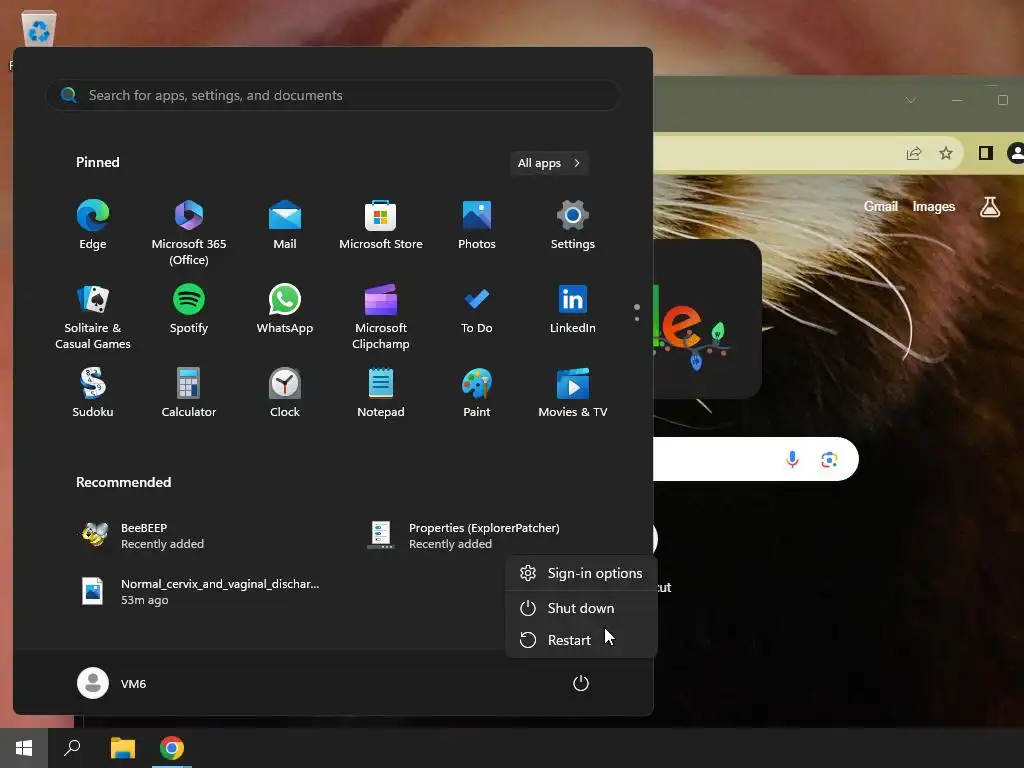Open taskbar Search magnifier
Image resolution: width=1024 pixels, height=768 pixels.
(72, 748)
